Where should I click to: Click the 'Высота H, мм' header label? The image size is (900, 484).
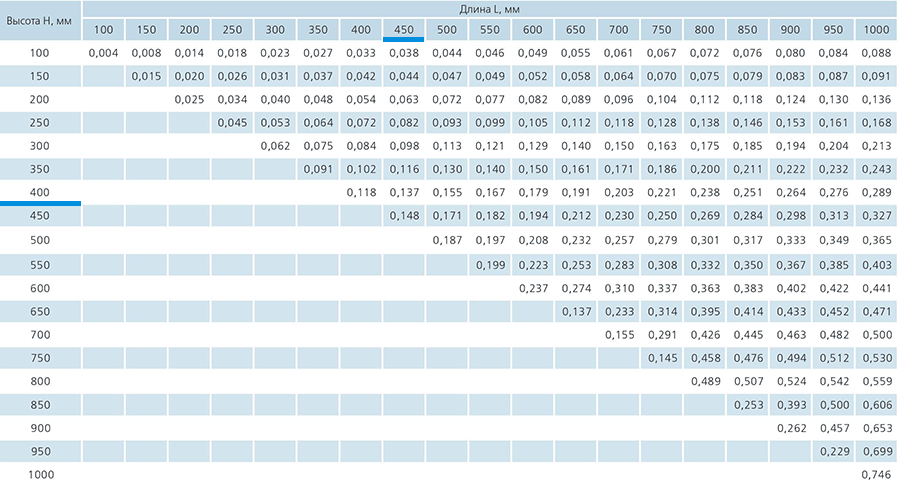pyautogui.click(x=39, y=21)
